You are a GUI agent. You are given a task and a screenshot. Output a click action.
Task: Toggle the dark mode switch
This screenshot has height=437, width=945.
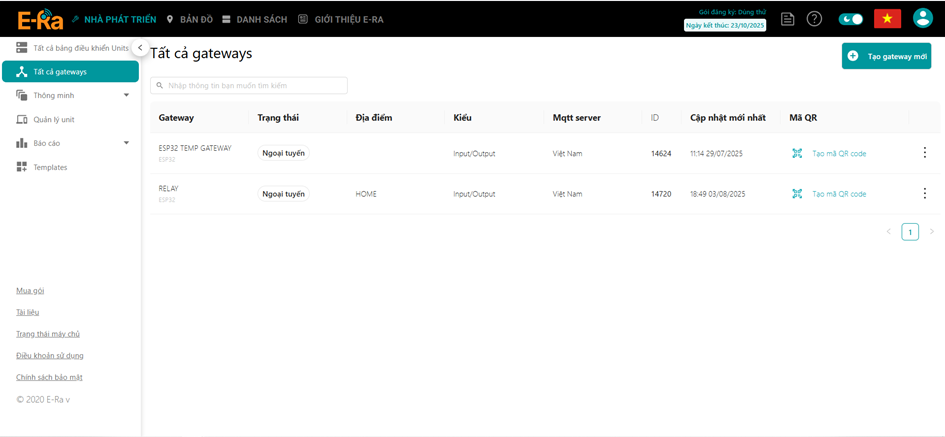click(x=850, y=19)
